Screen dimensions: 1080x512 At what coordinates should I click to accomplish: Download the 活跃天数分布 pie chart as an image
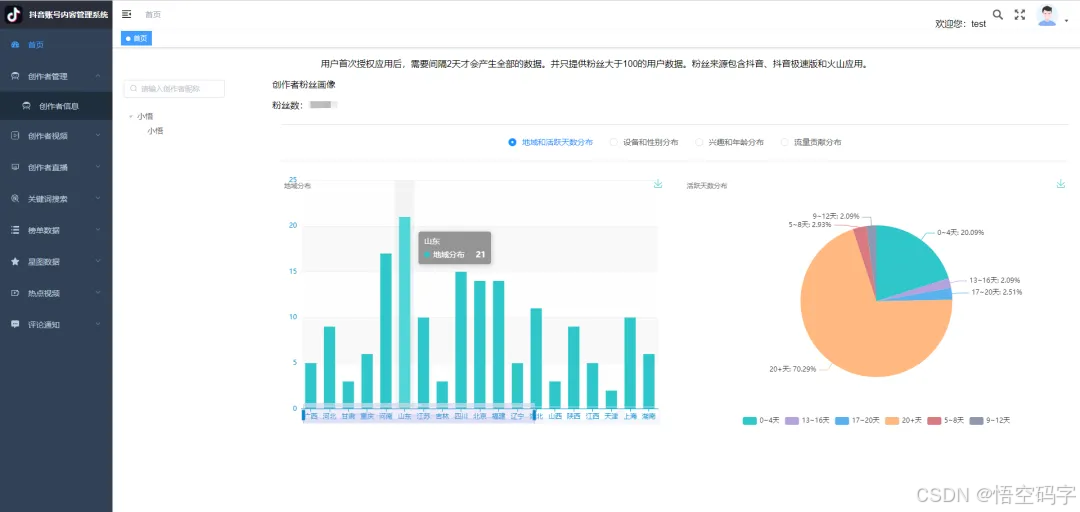click(1061, 184)
